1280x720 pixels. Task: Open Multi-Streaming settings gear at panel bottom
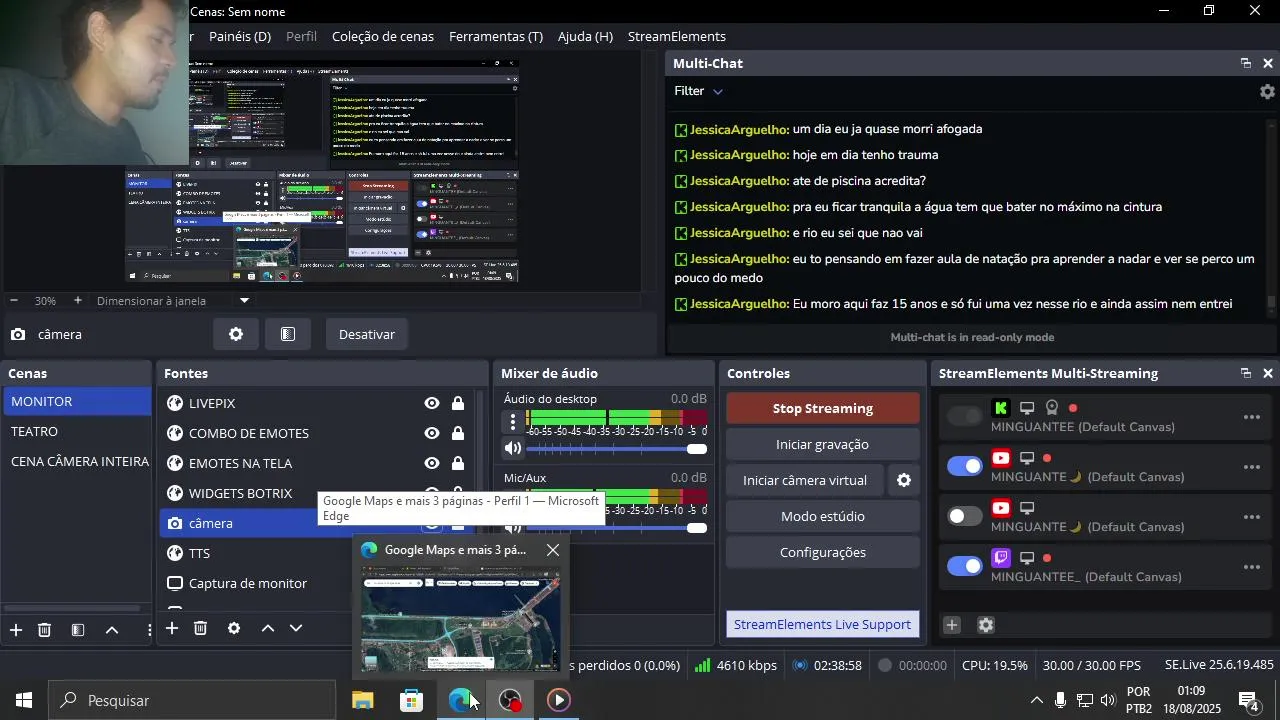(986, 625)
